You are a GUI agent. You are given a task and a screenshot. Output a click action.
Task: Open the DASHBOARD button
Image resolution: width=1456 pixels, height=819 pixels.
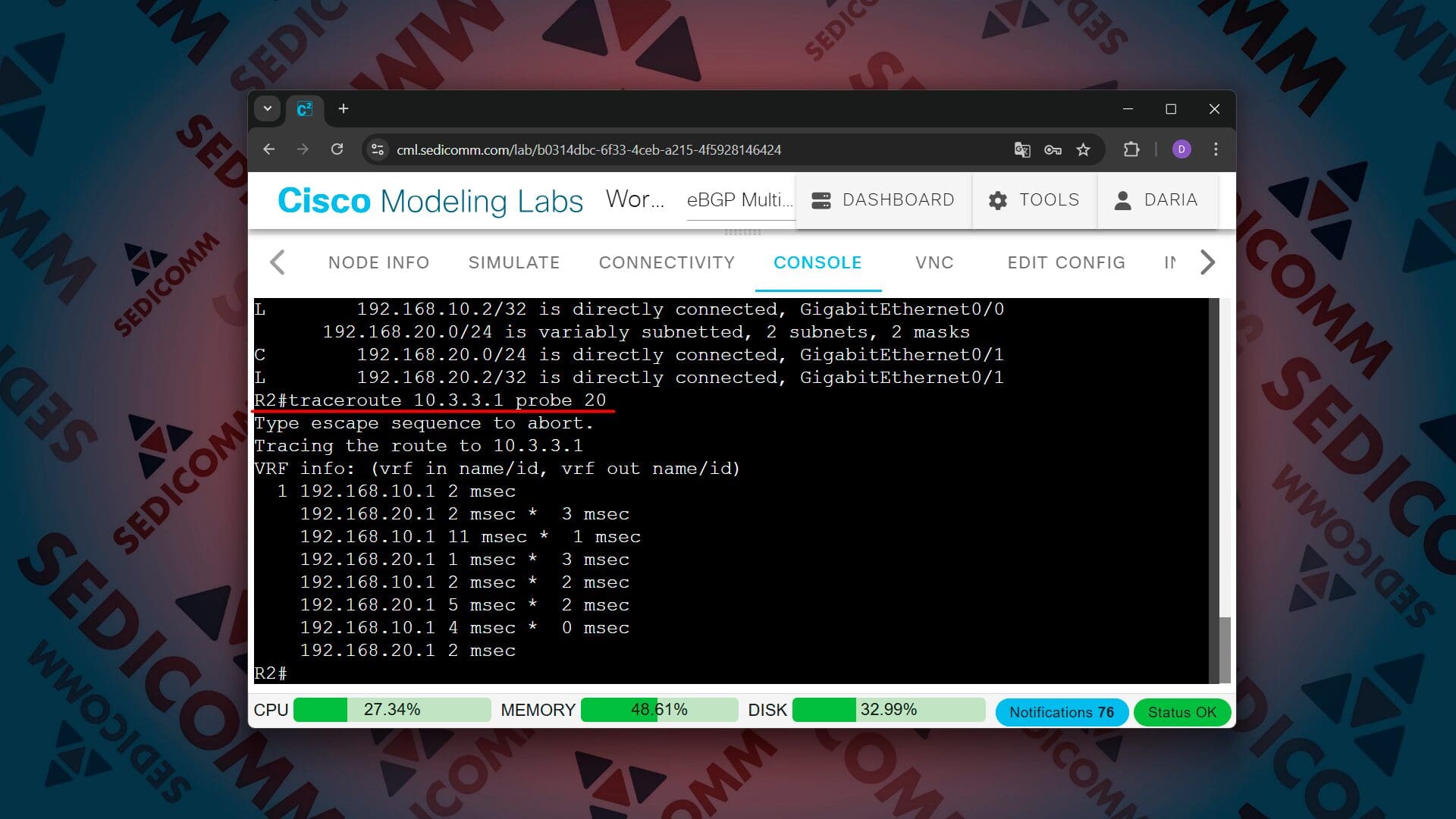883,200
